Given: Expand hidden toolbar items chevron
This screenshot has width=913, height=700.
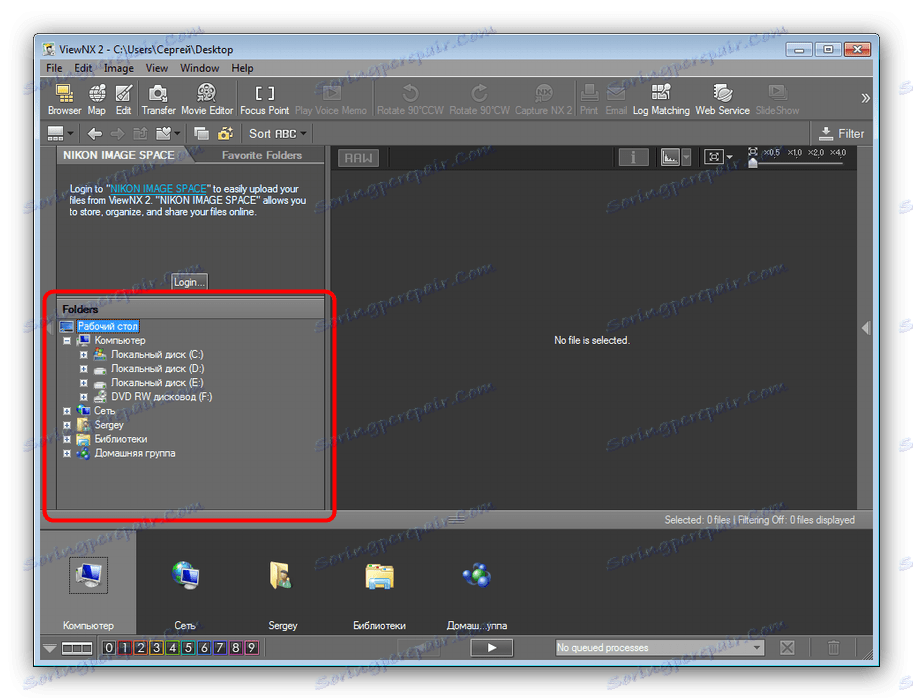Looking at the screenshot, I should coord(865,98).
